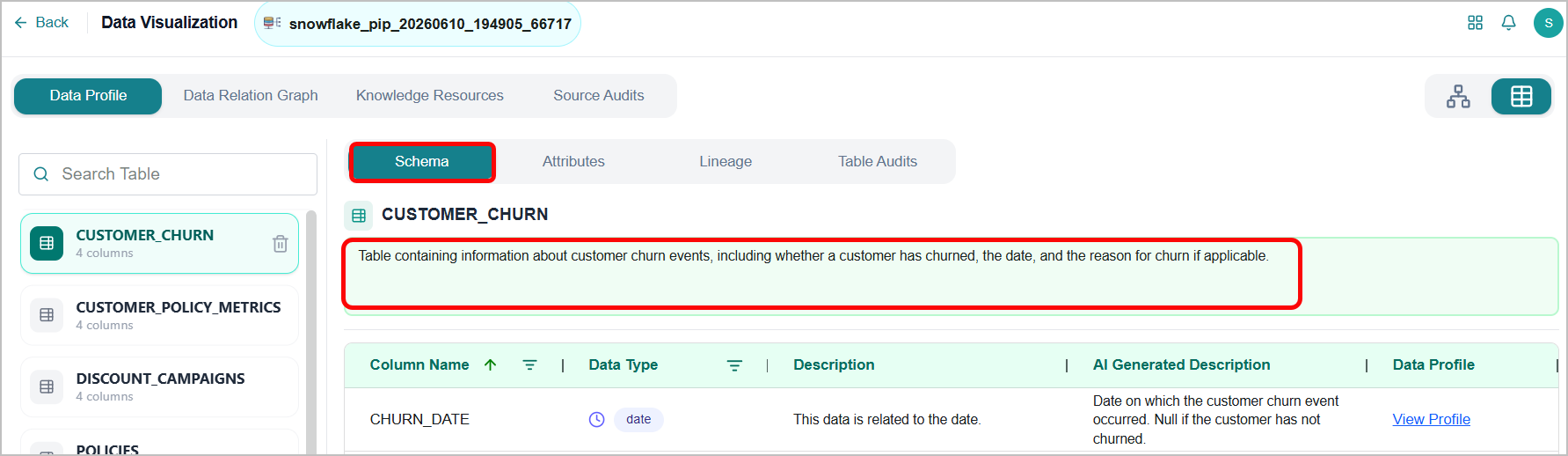Click the table description text box
This screenshot has height=456, width=1568.
coord(951,276)
